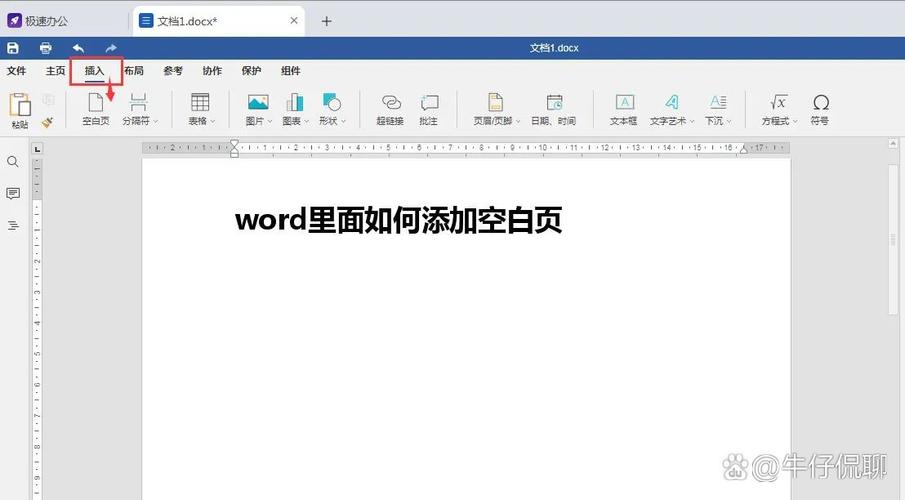This screenshot has width=905, height=500.
Task: Close the 文档1.docx* tab
Action: (x=294, y=21)
